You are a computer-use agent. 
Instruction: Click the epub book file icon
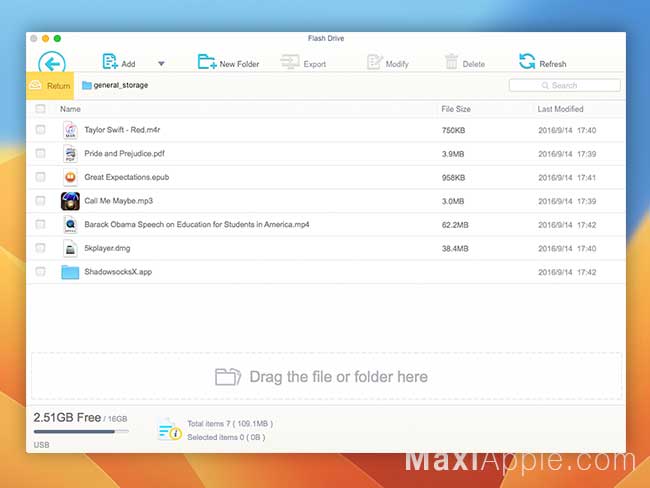[70, 177]
